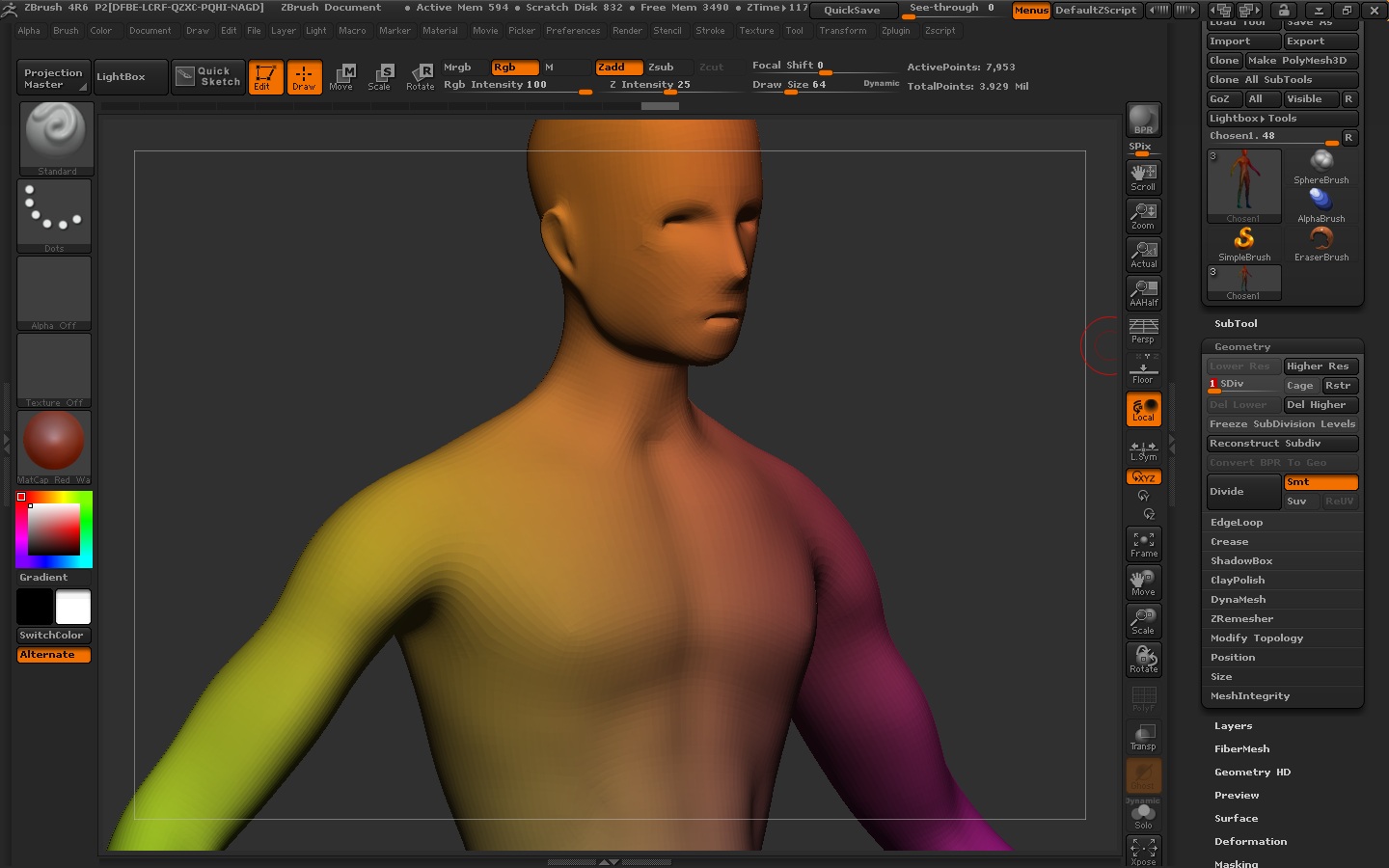The image size is (1389, 868).
Task: Expand the Deformation palette section
Action: (x=1251, y=842)
